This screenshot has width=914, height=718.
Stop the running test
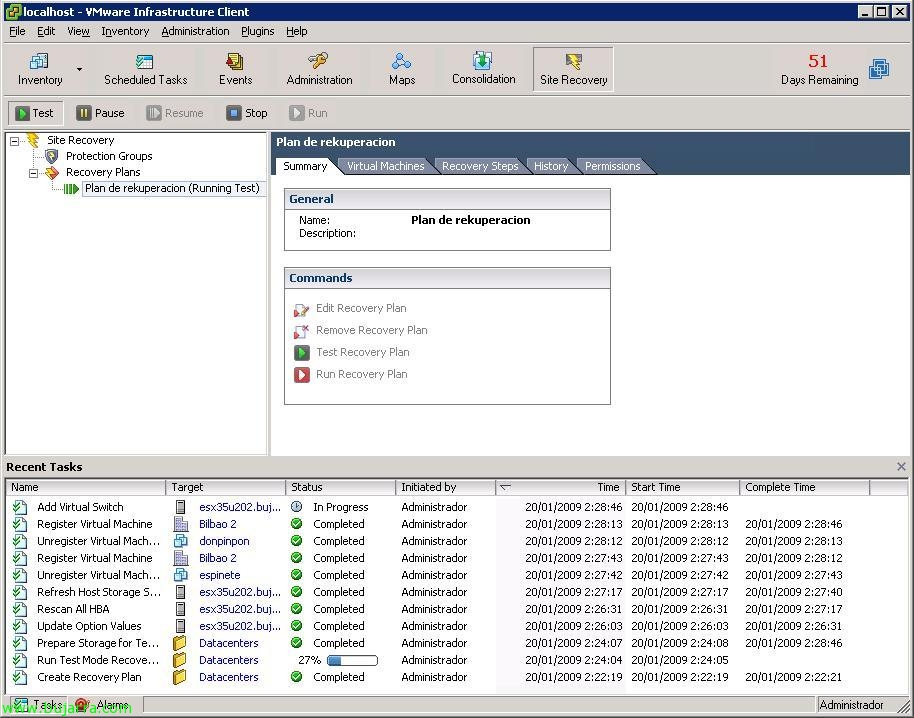point(247,113)
